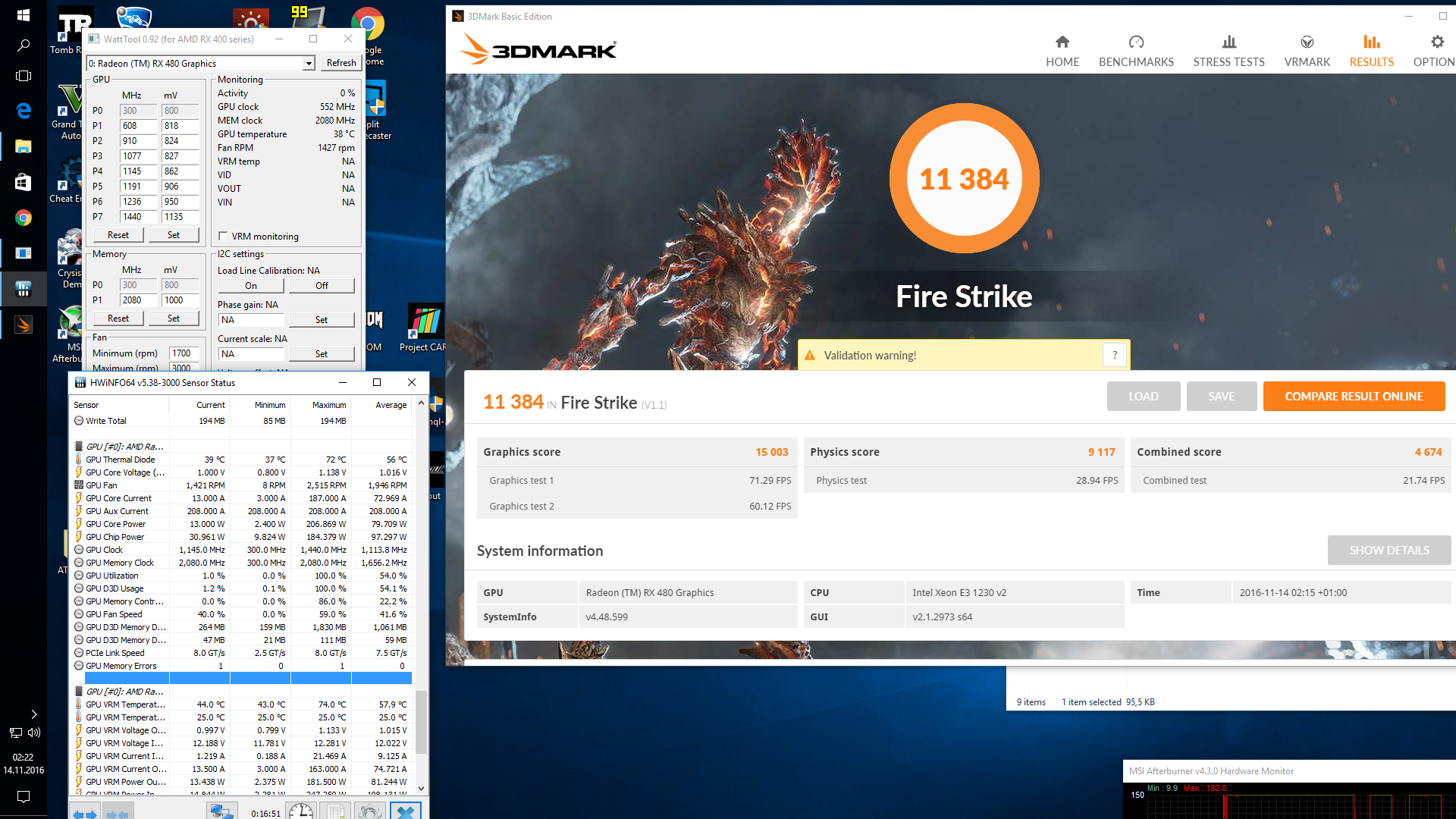Expand system tray hidden icons chevron
The height and width of the screenshot is (819, 1456).
(33, 714)
